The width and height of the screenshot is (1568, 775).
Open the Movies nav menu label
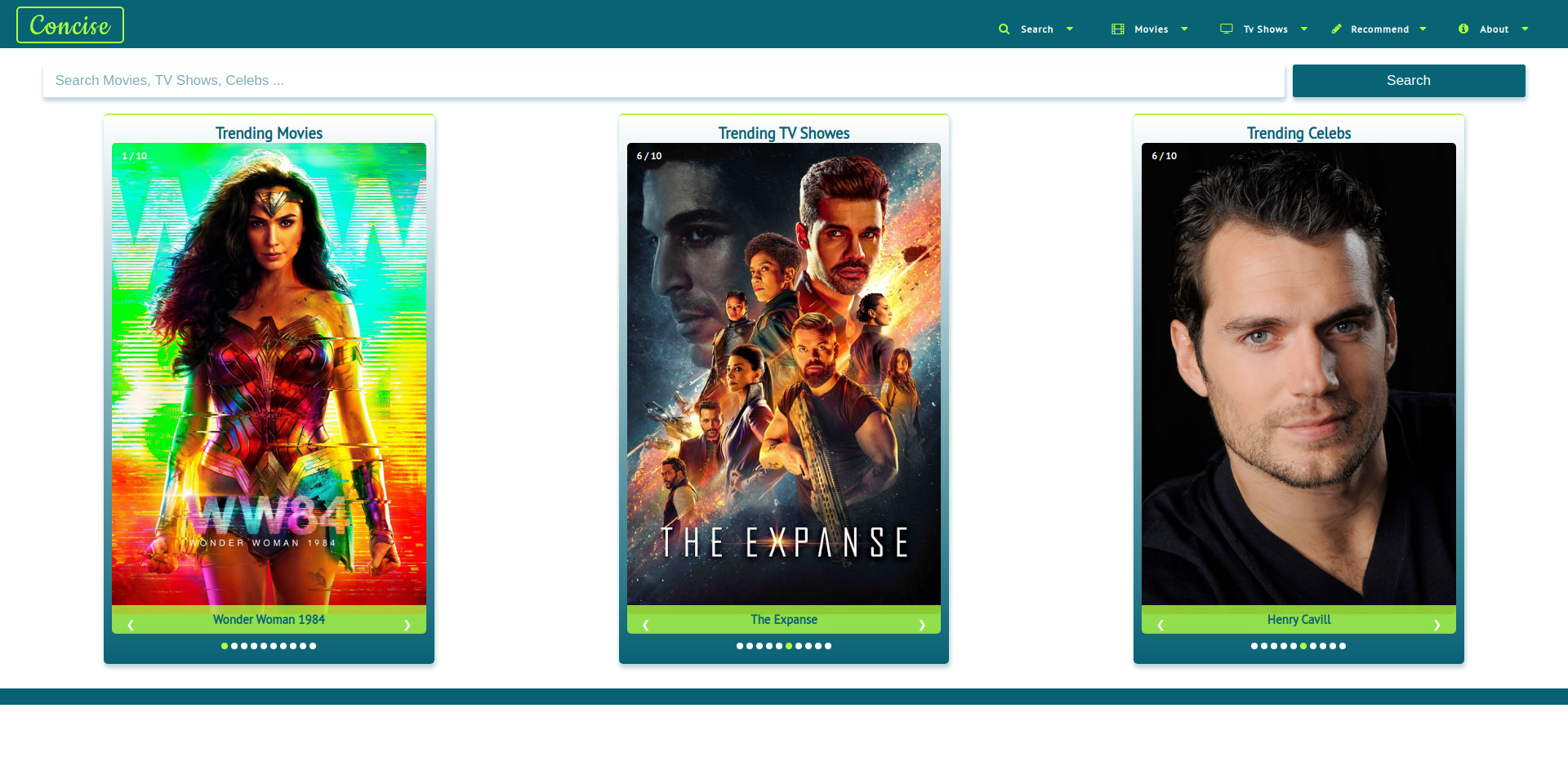pos(1151,29)
